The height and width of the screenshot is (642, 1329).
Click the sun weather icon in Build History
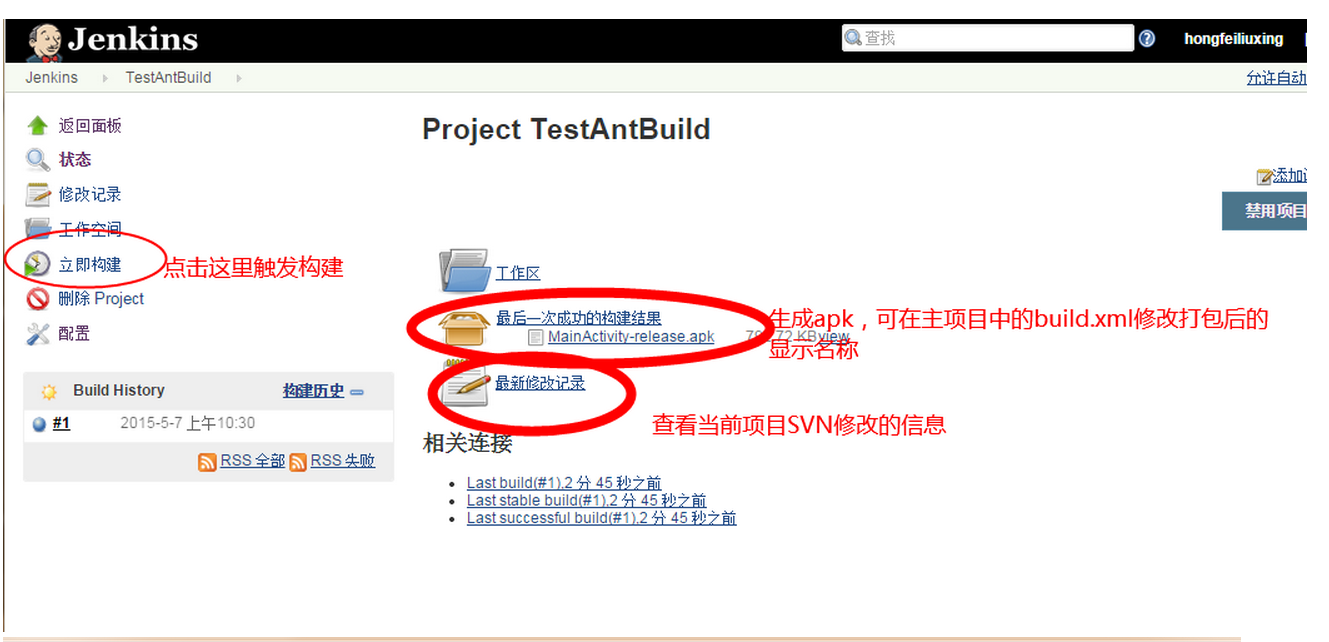(49, 392)
